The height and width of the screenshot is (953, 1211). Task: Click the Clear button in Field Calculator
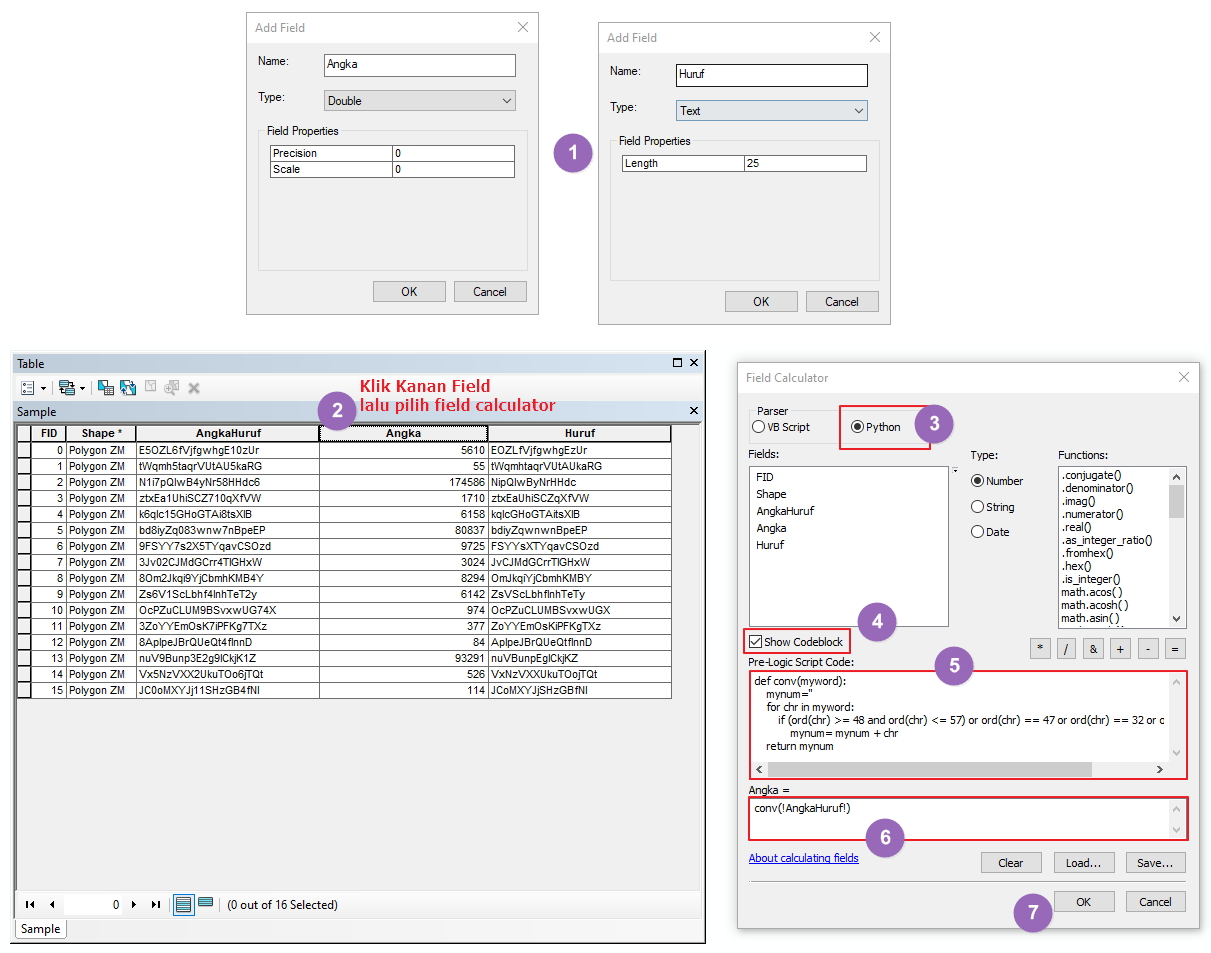tap(1010, 862)
